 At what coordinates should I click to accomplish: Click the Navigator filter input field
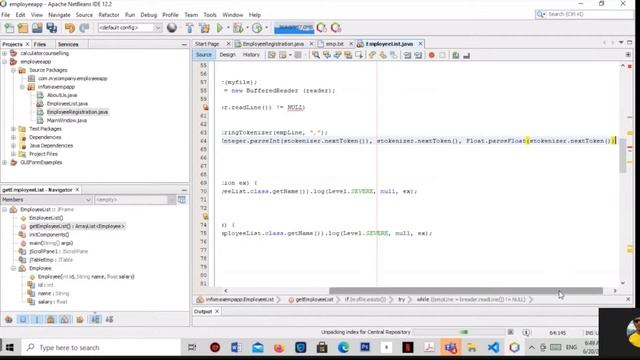coord(135,200)
